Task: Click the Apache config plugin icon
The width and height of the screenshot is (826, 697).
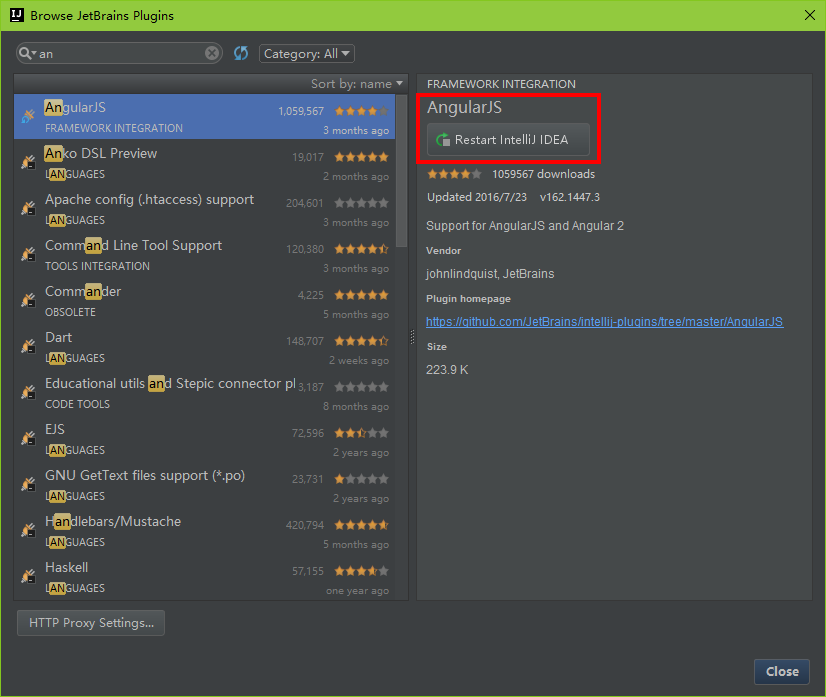Action: pyautogui.click(x=28, y=208)
